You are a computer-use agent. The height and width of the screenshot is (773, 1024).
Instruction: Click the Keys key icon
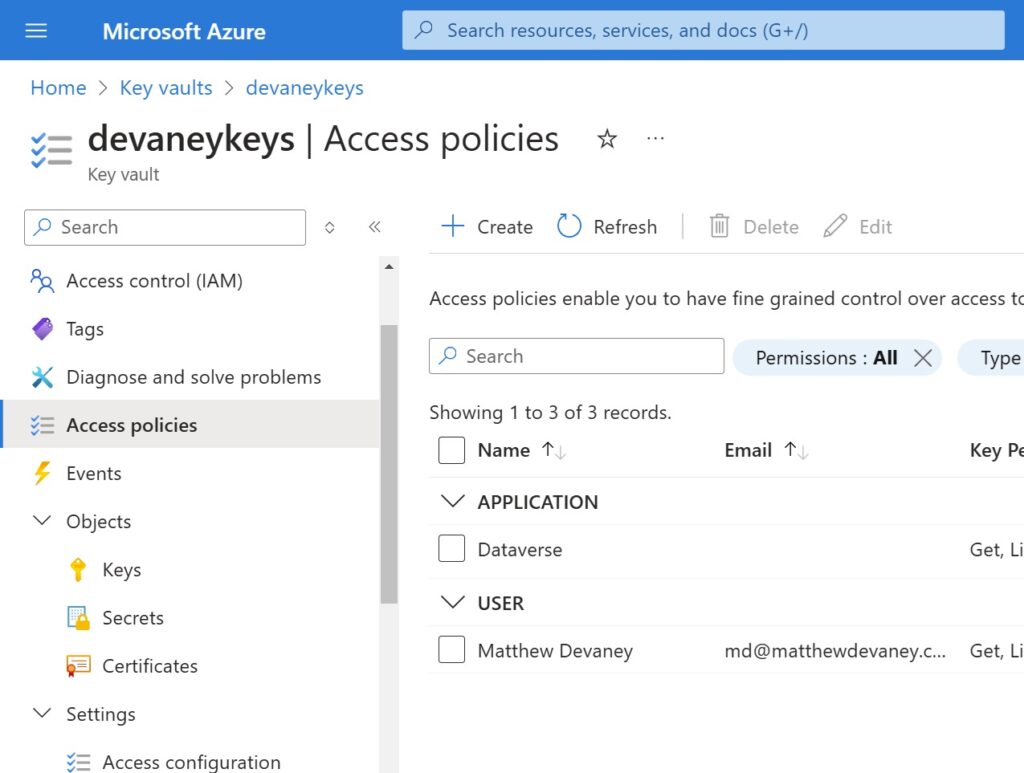tap(78, 570)
